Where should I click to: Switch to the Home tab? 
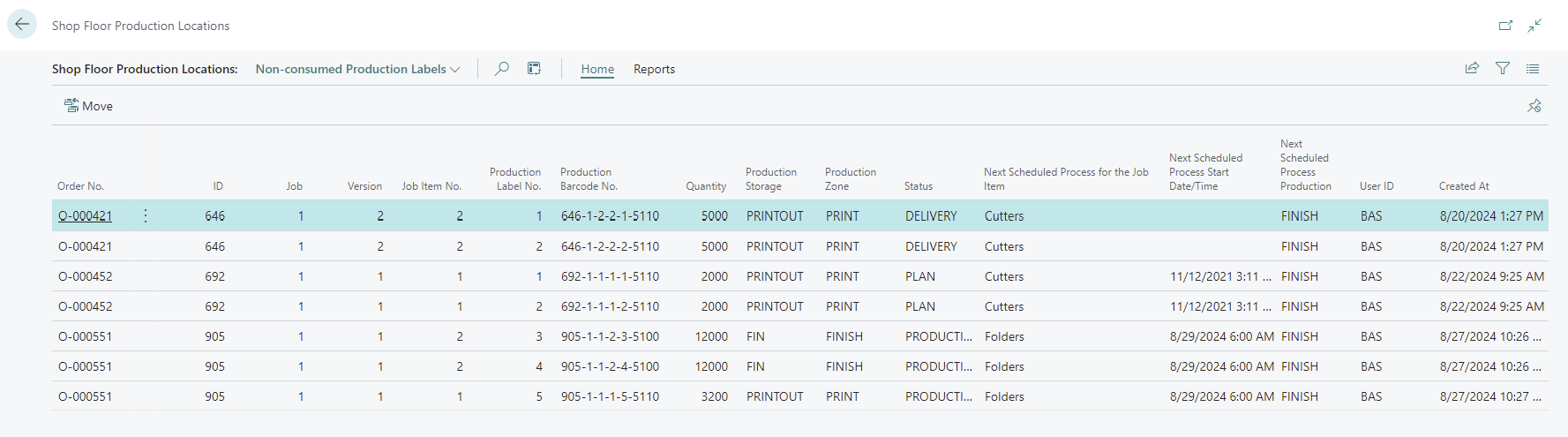pos(597,69)
